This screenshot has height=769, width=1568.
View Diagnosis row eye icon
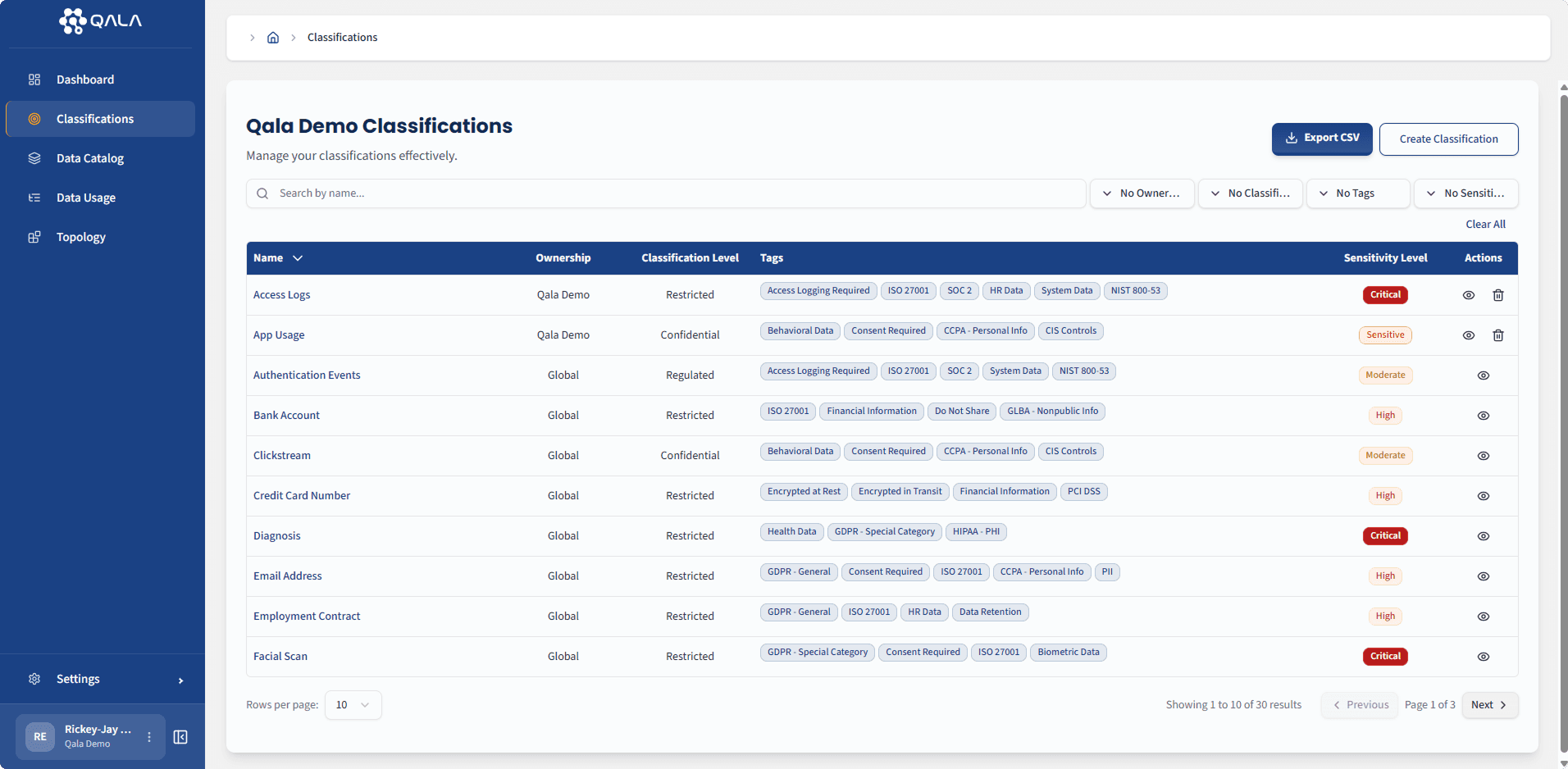tap(1484, 536)
